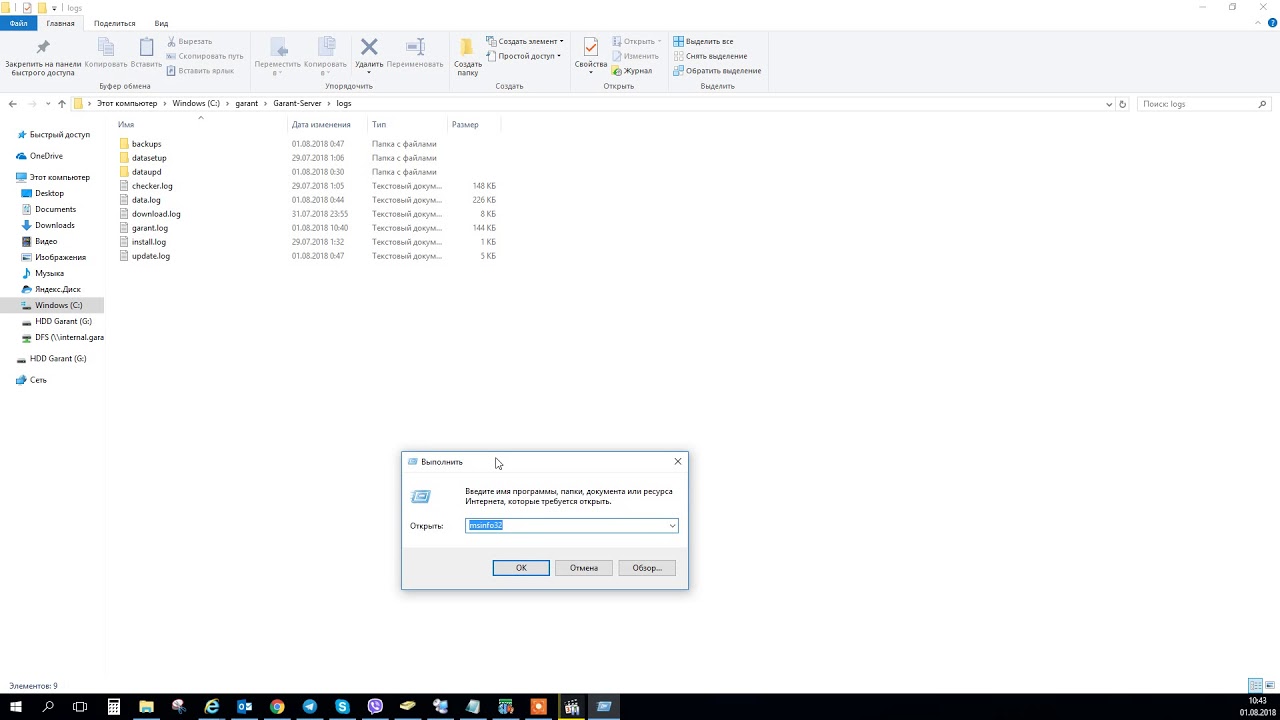Open Skype from the taskbar
1280x720 pixels.
(x=343, y=707)
